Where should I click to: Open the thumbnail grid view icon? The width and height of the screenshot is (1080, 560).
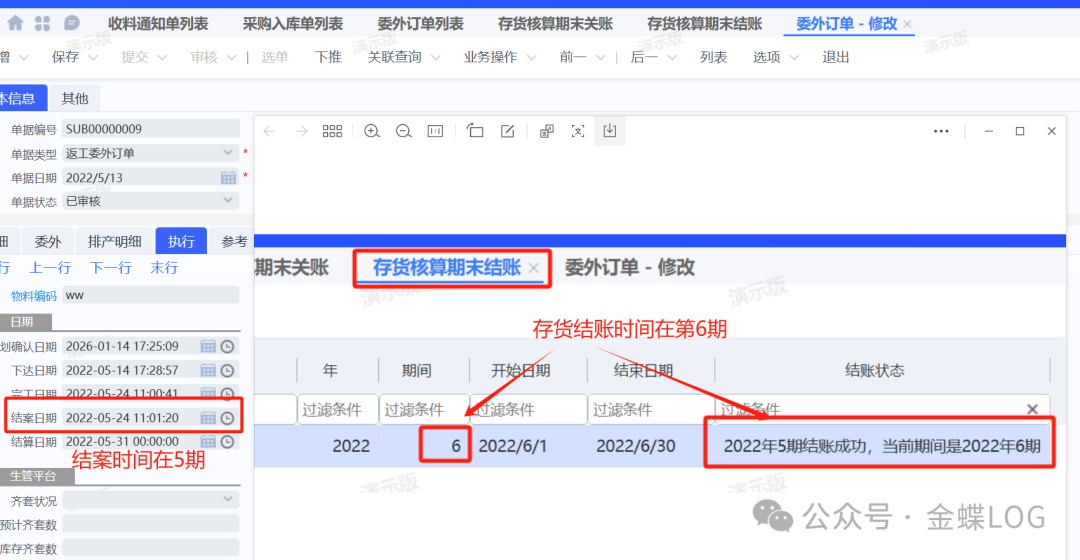point(332,131)
